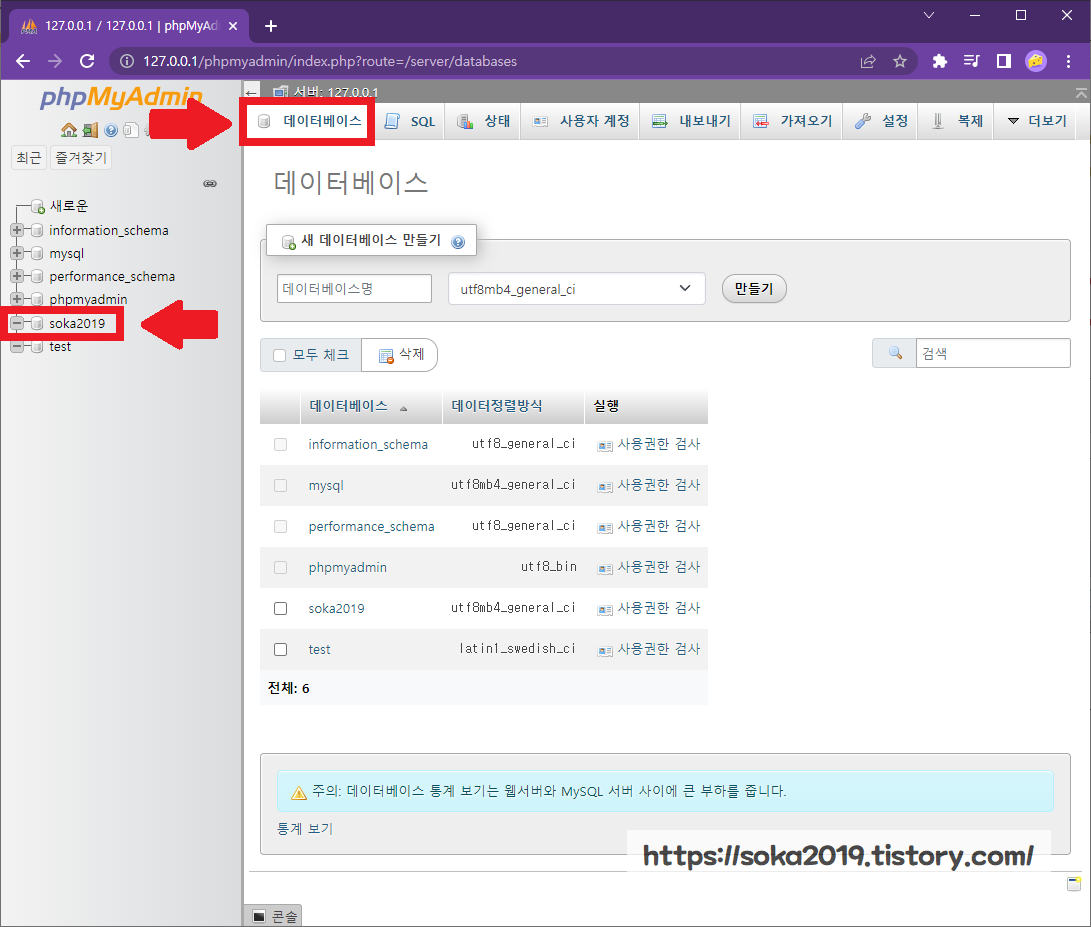Click the mysql database cylinder icon in the tree
The image size is (1091, 927).
click(37, 253)
